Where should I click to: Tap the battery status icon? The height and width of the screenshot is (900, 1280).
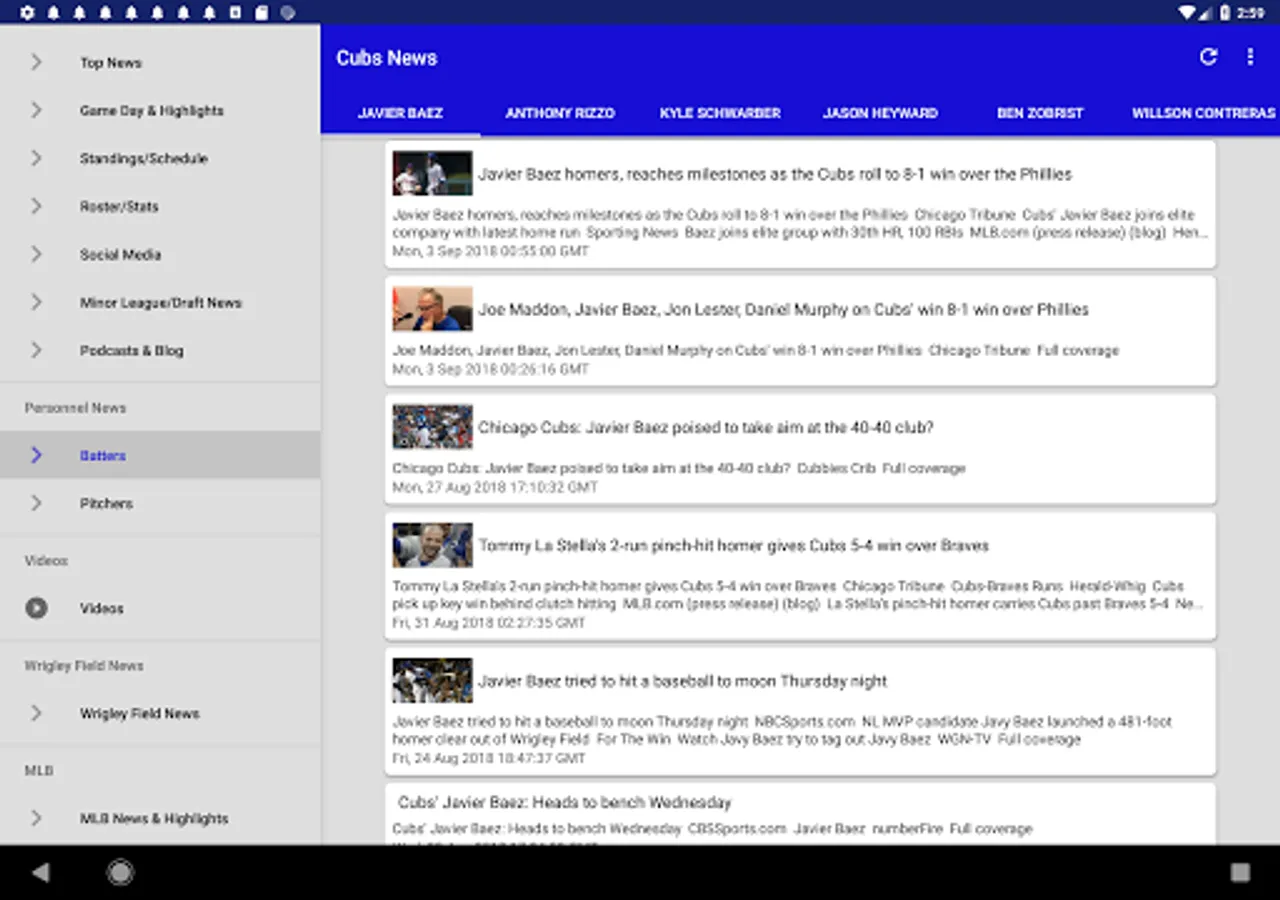(1225, 13)
